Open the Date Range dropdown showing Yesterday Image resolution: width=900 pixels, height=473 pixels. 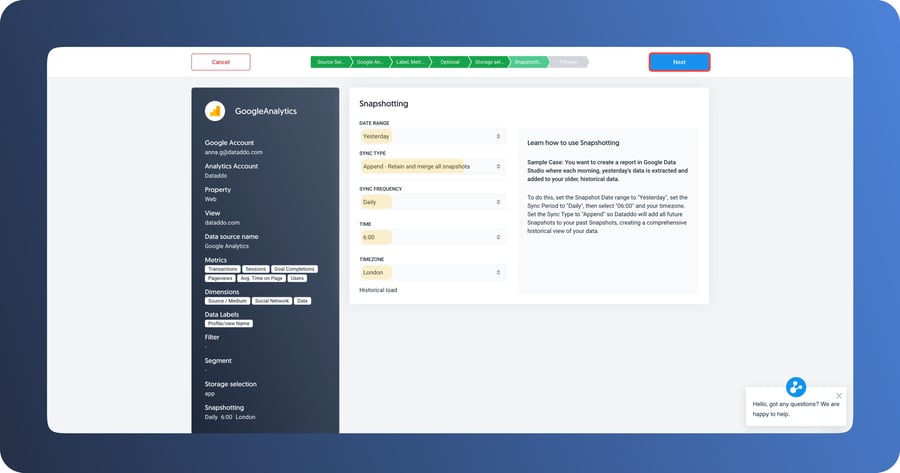pos(433,136)
